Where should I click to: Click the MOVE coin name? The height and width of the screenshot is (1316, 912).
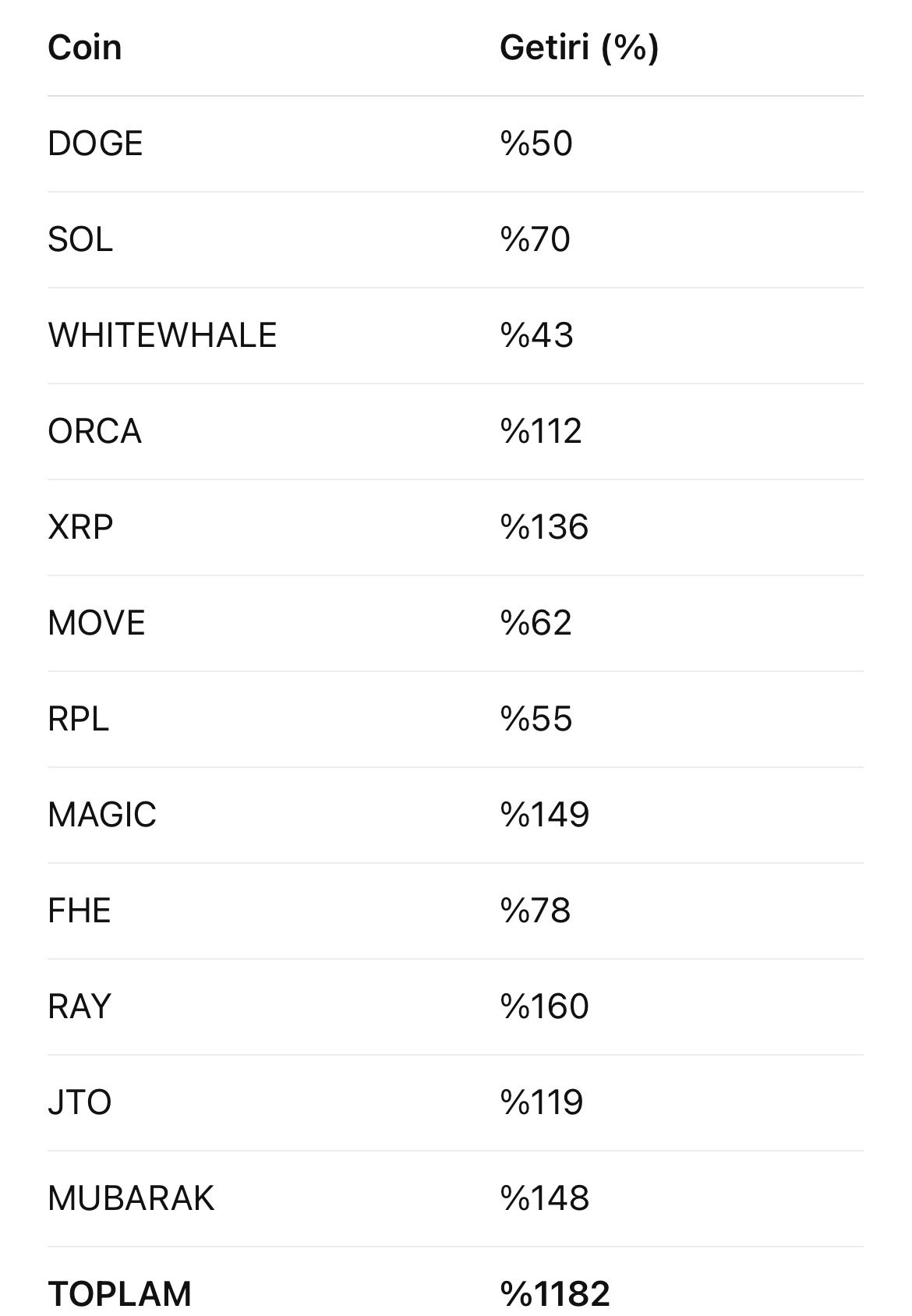pyautogui.click(x=96, y=623)
